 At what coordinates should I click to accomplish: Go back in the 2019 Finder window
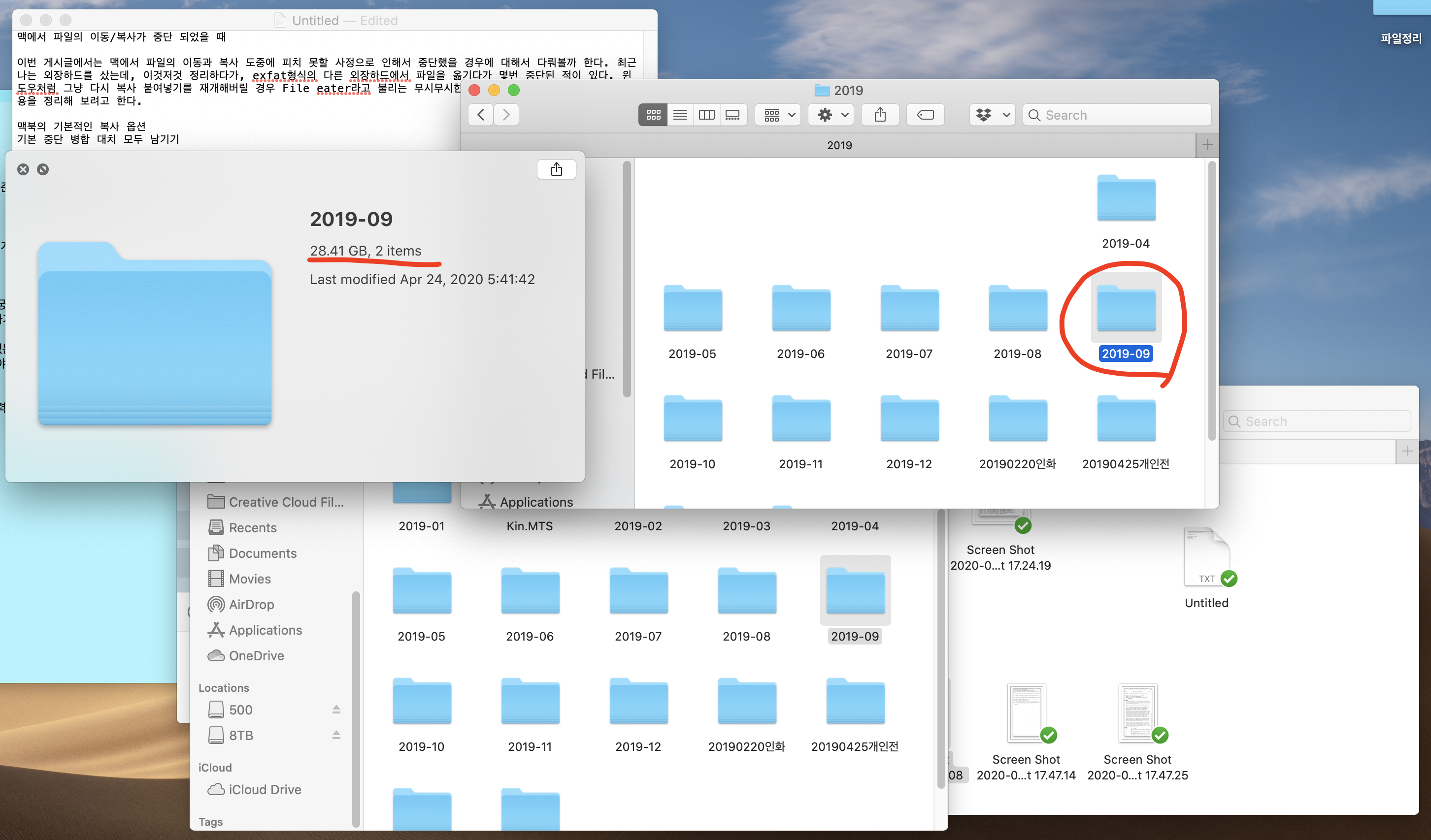coord(481,115)
